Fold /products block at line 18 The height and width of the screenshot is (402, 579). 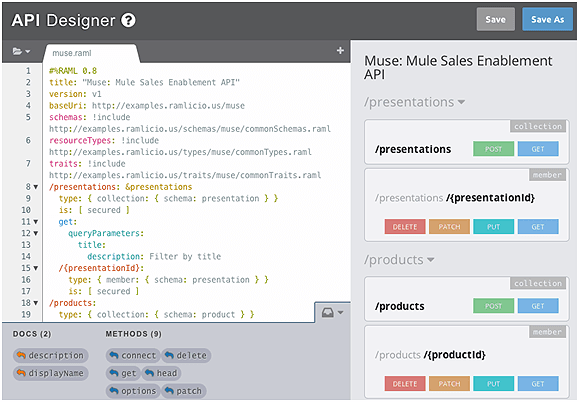pyautogui.click(x=36, y=303)
